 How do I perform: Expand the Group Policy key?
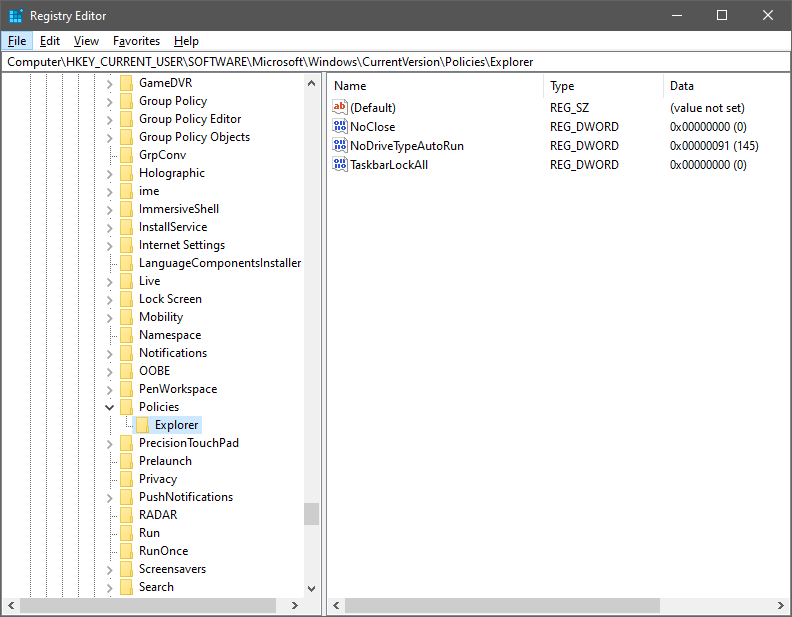pos(110,101)
